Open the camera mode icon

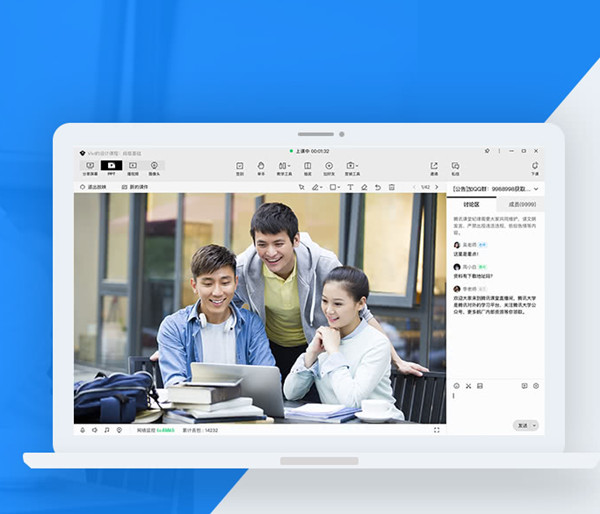tap(154, 167)
